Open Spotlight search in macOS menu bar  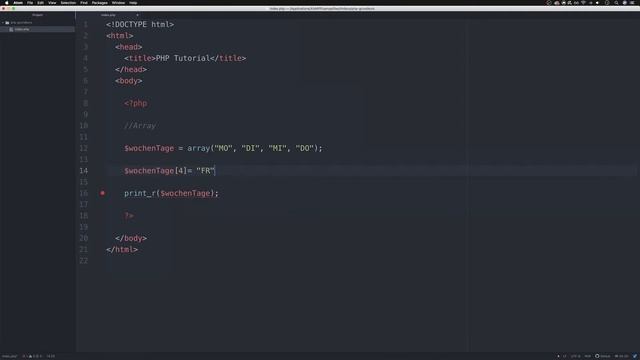click(616, 3)
